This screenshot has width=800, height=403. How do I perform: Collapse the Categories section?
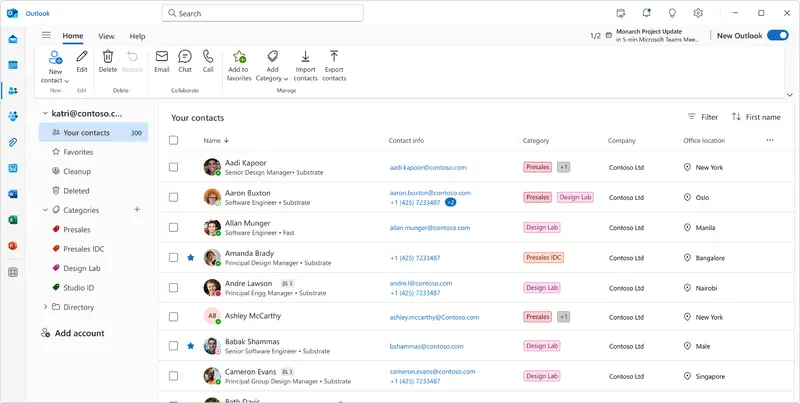[45, 210]
